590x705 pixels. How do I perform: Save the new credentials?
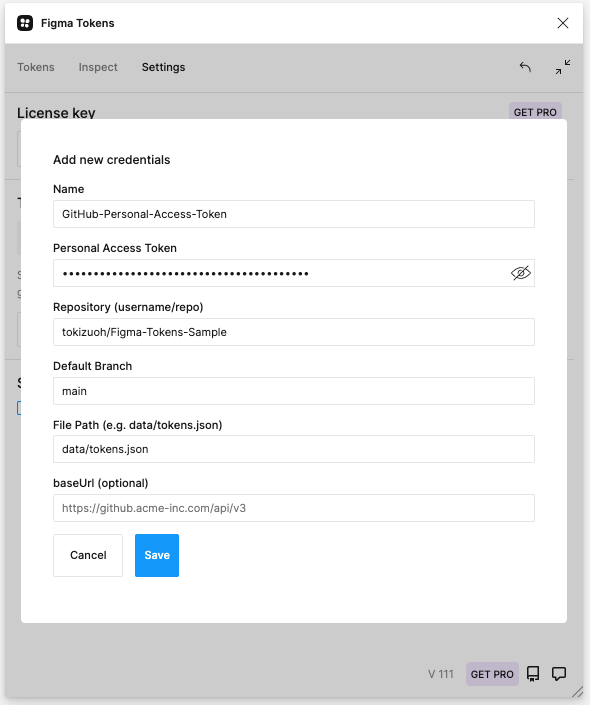tap(157, 555)
